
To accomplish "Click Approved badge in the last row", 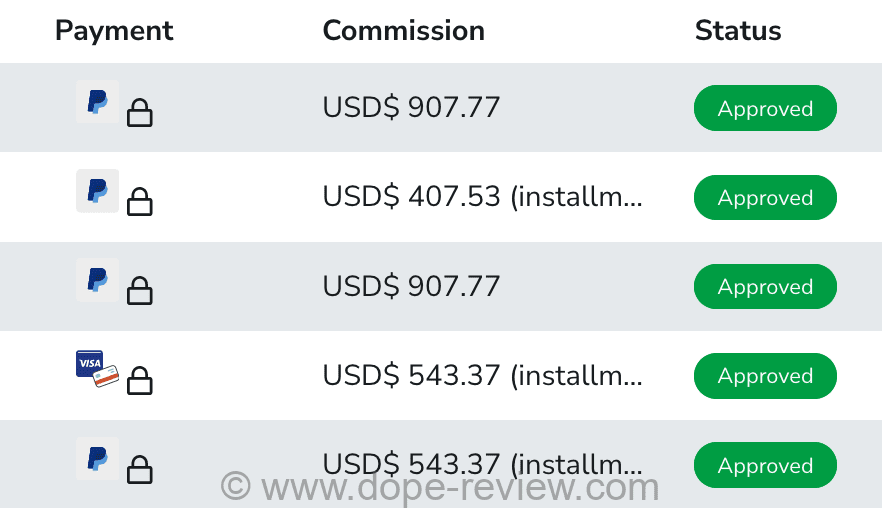I will (x=765, y=465).
